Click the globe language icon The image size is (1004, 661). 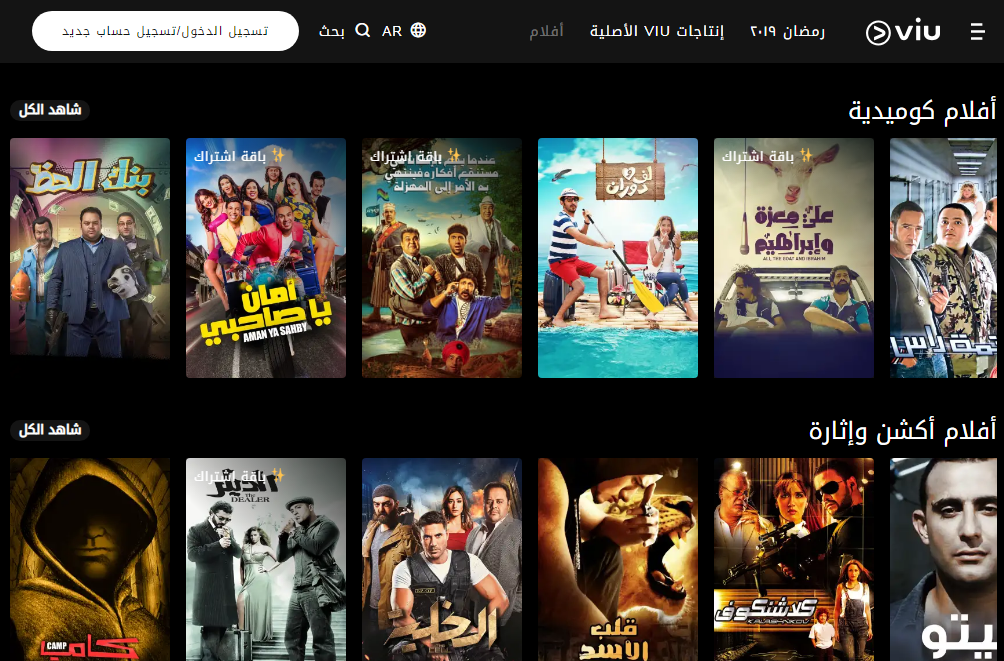(418, 30)
